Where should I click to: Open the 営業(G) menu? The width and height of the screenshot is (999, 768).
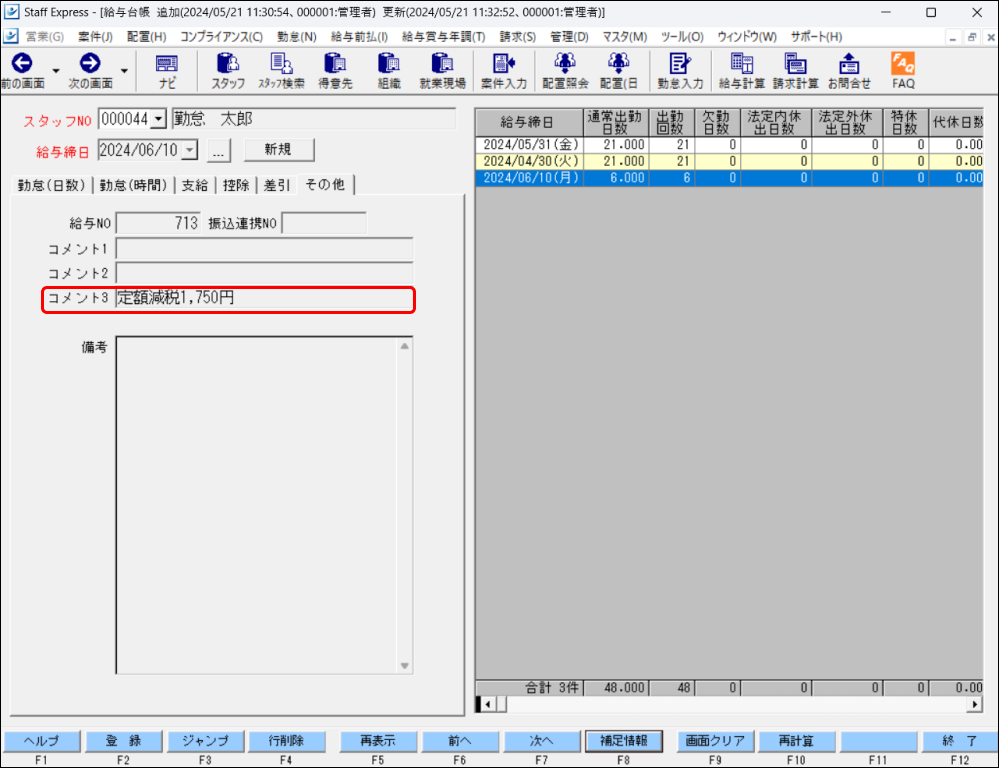[45, 37]
